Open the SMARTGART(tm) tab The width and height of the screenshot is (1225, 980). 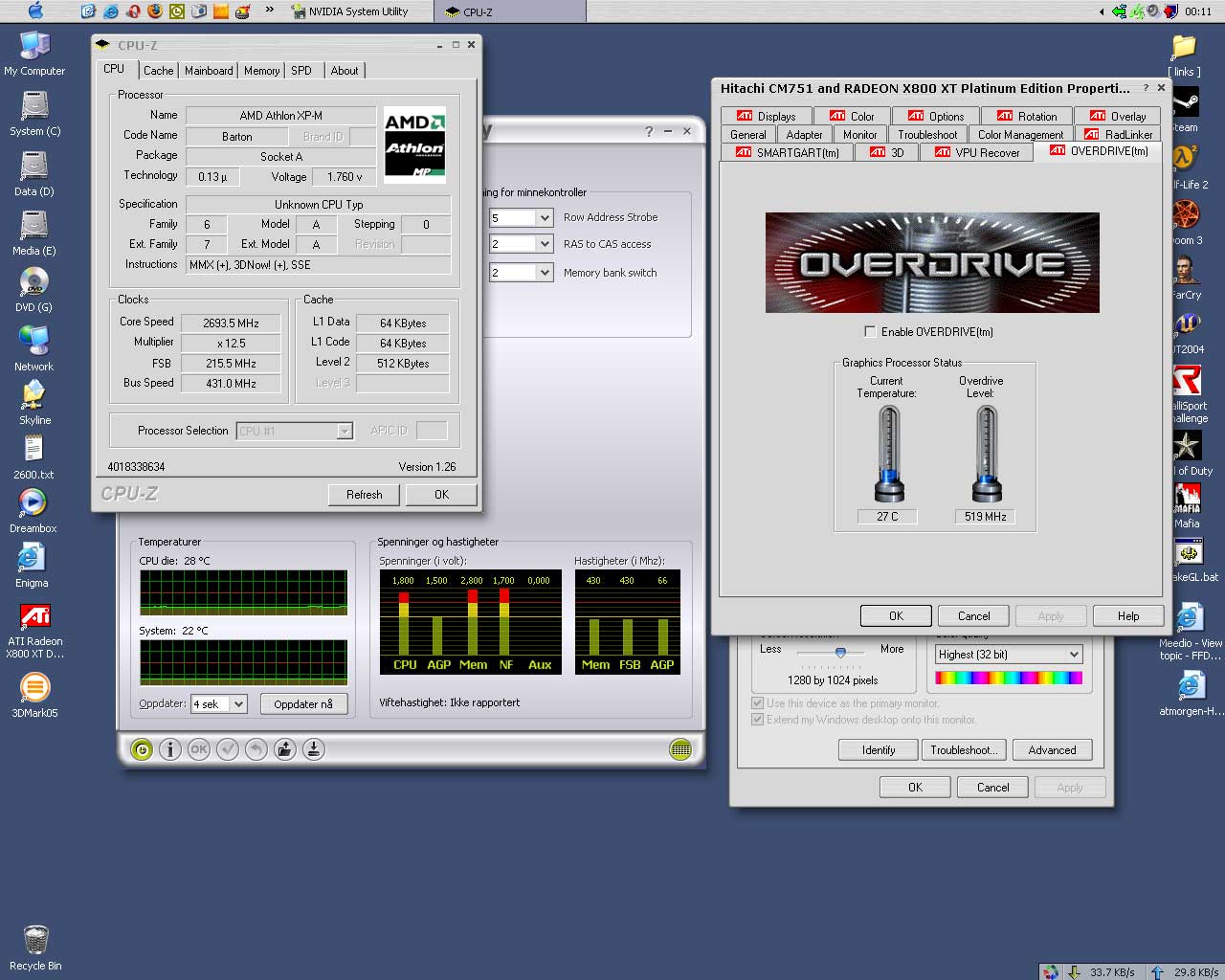click(787, 152)
